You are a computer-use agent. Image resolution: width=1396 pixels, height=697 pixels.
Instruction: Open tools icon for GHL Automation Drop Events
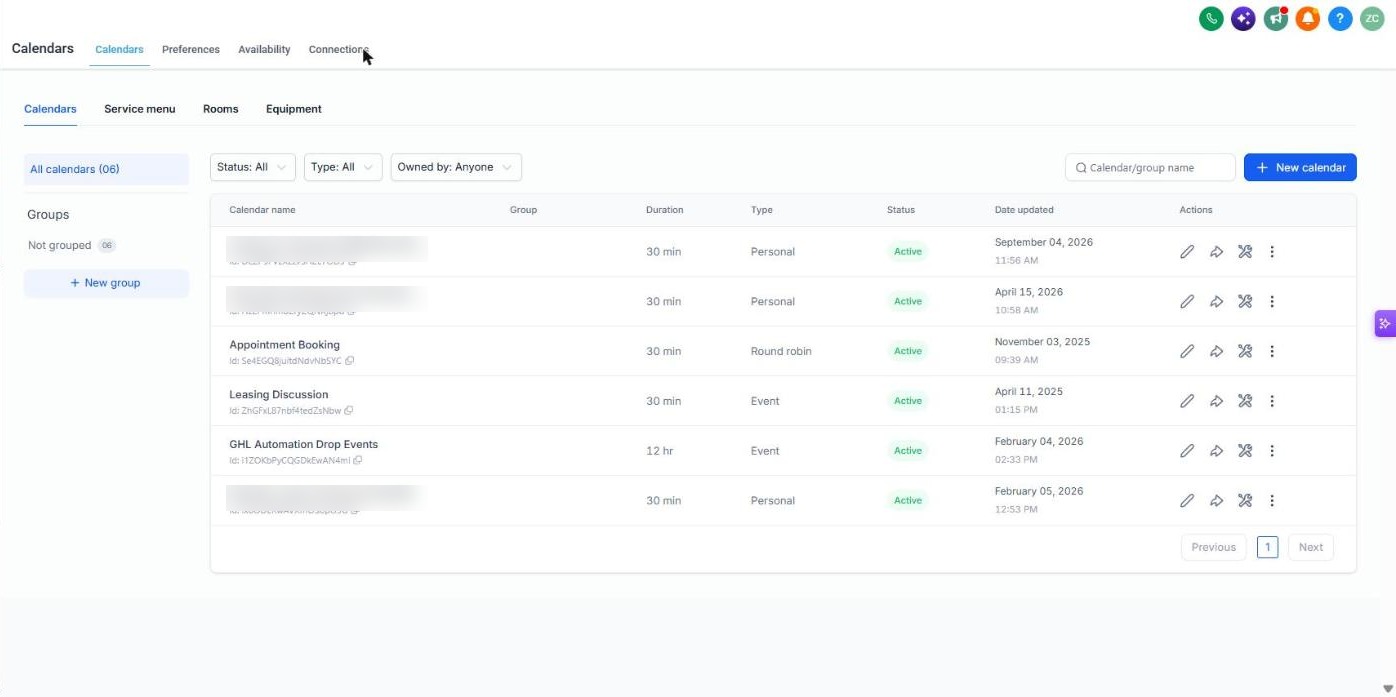[x=1245, y=451]
